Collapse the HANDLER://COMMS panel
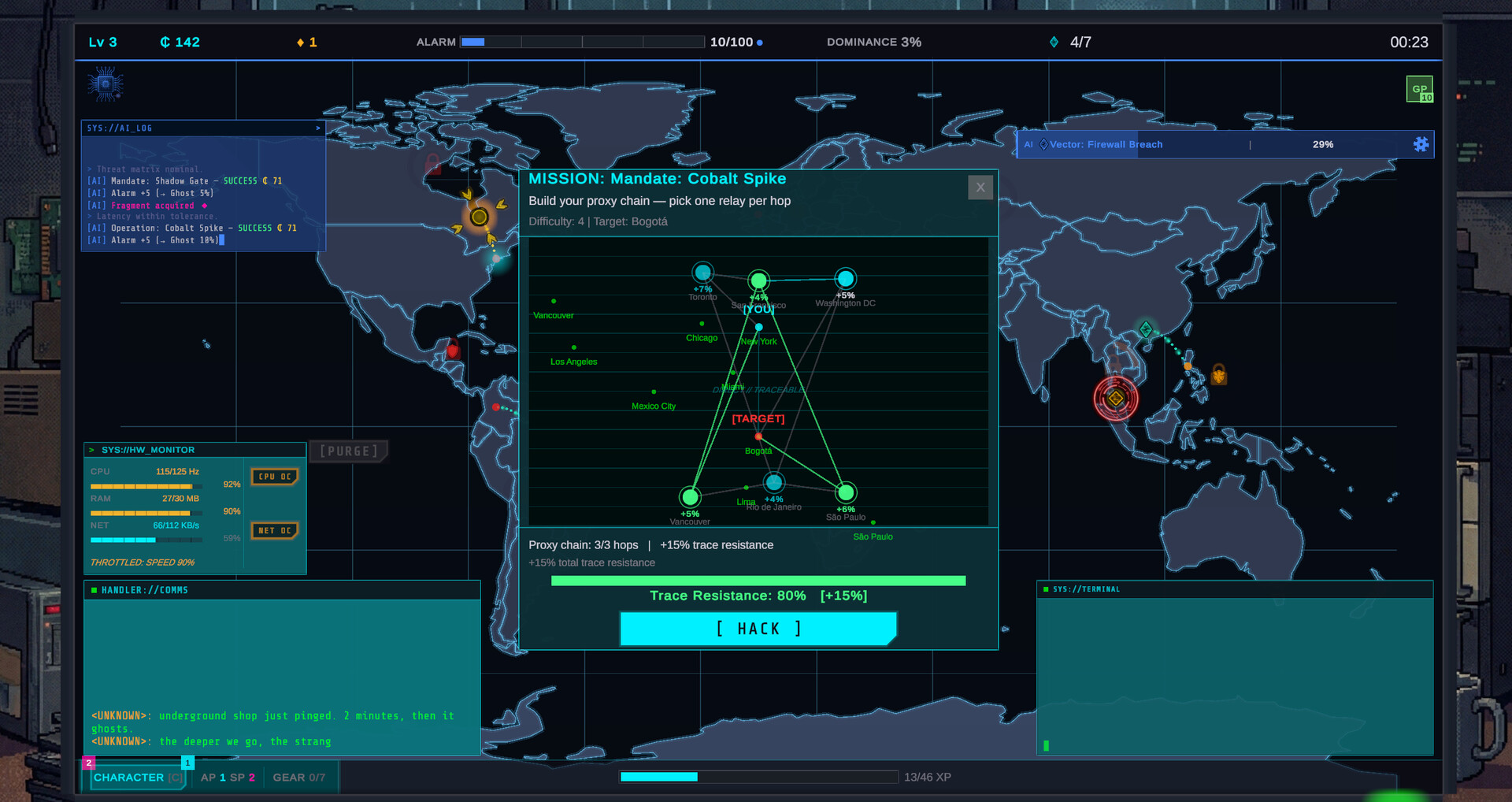This screenshot has width=1512, height=802. coord(94,589)
